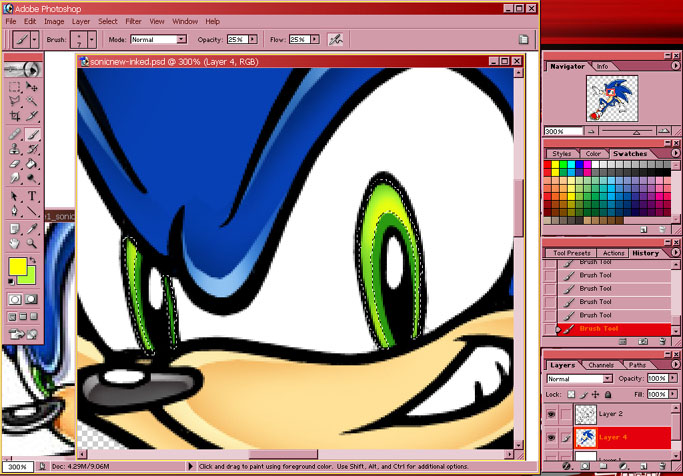Switch to the Color tab
Image resolution: width=683 pixels, height=476 pixels.
pos(593,154)
